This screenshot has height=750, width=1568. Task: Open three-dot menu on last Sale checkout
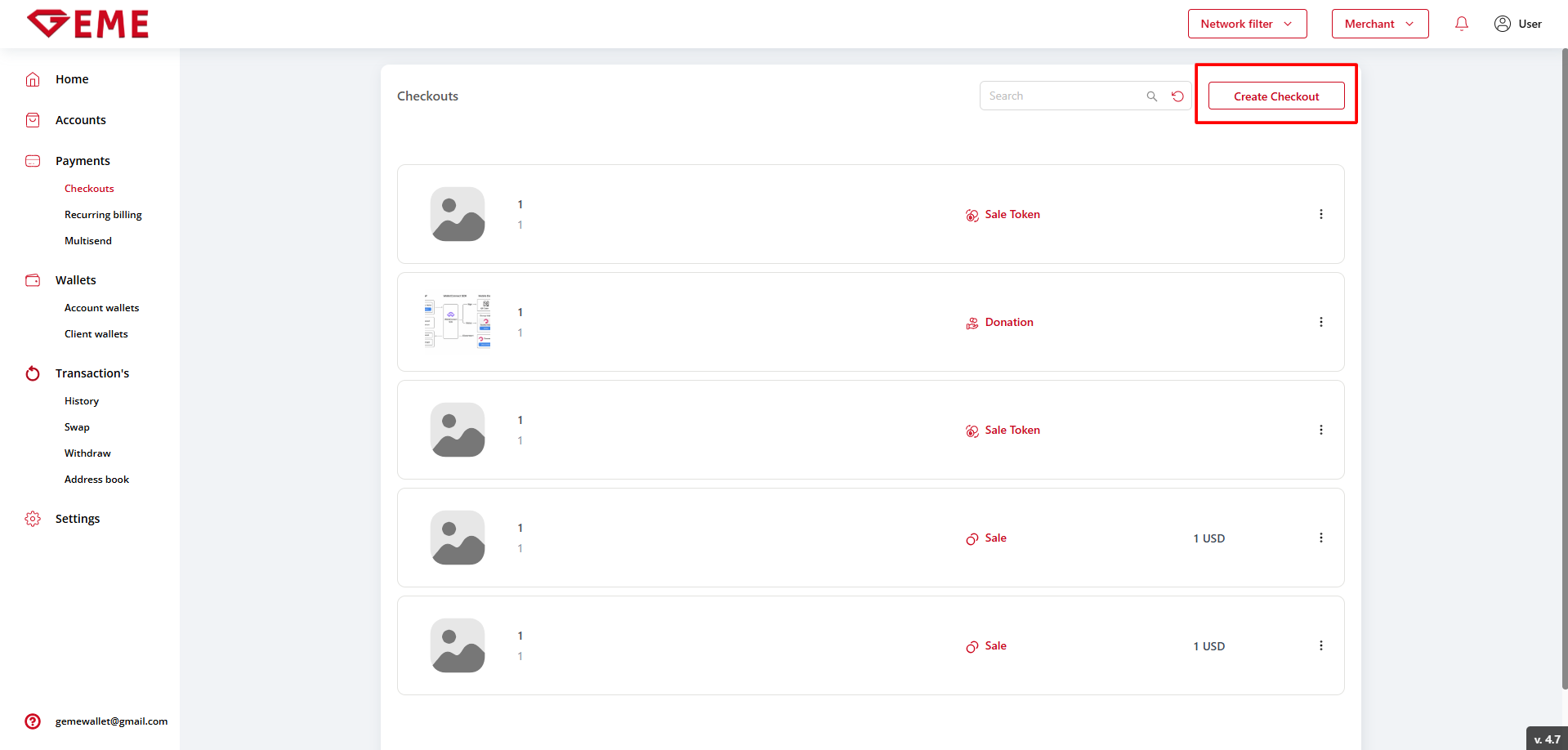pos(1320,645)
